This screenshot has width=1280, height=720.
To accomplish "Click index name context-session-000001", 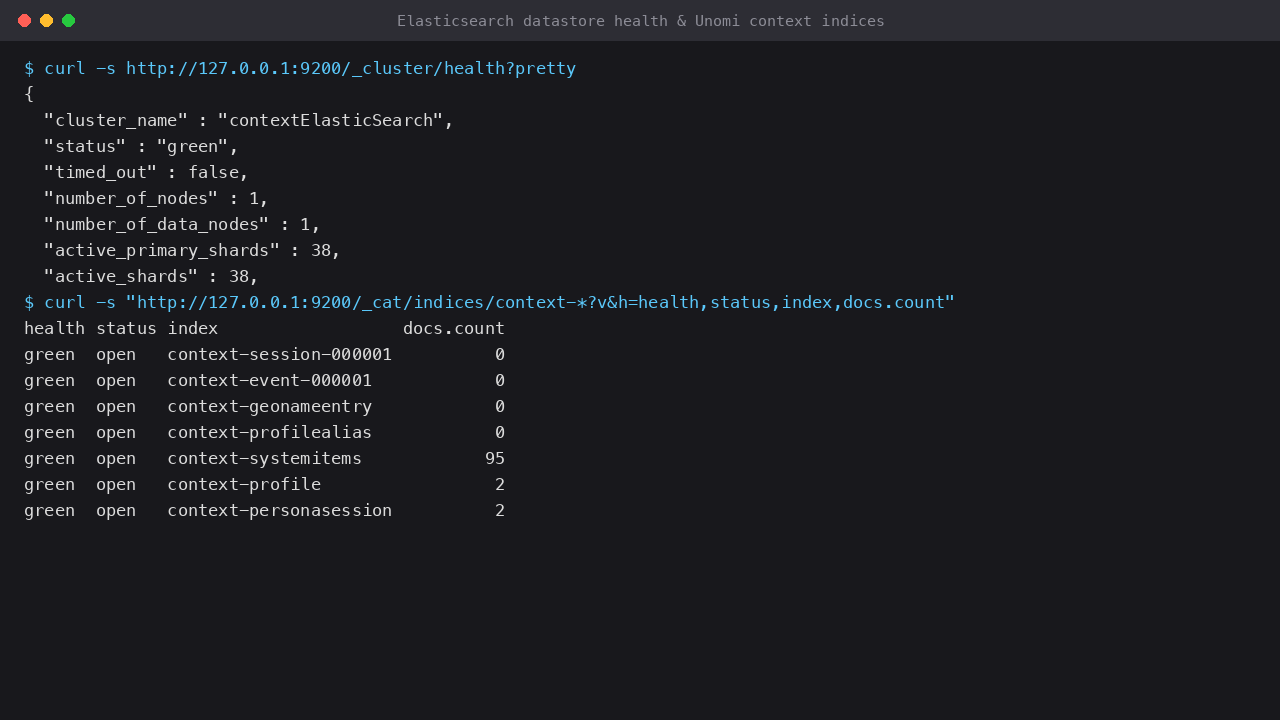I will [280, 354].
